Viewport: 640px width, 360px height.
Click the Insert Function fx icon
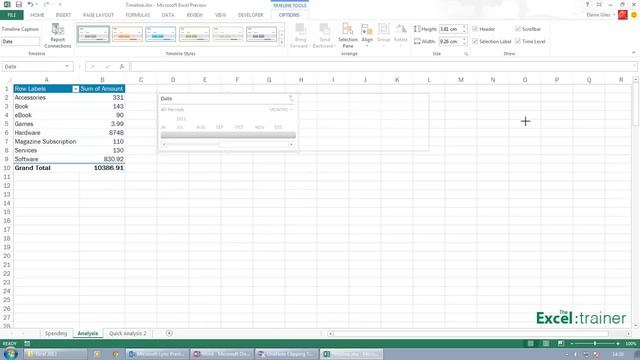click(122, 67)
